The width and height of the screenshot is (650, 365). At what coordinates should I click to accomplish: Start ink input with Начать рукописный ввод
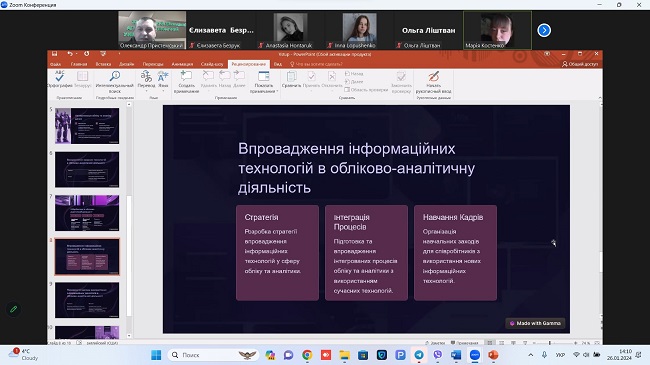(433, 81)
